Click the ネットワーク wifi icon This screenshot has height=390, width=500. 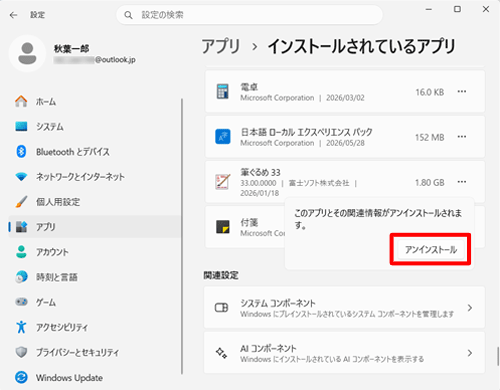(21, 177)
